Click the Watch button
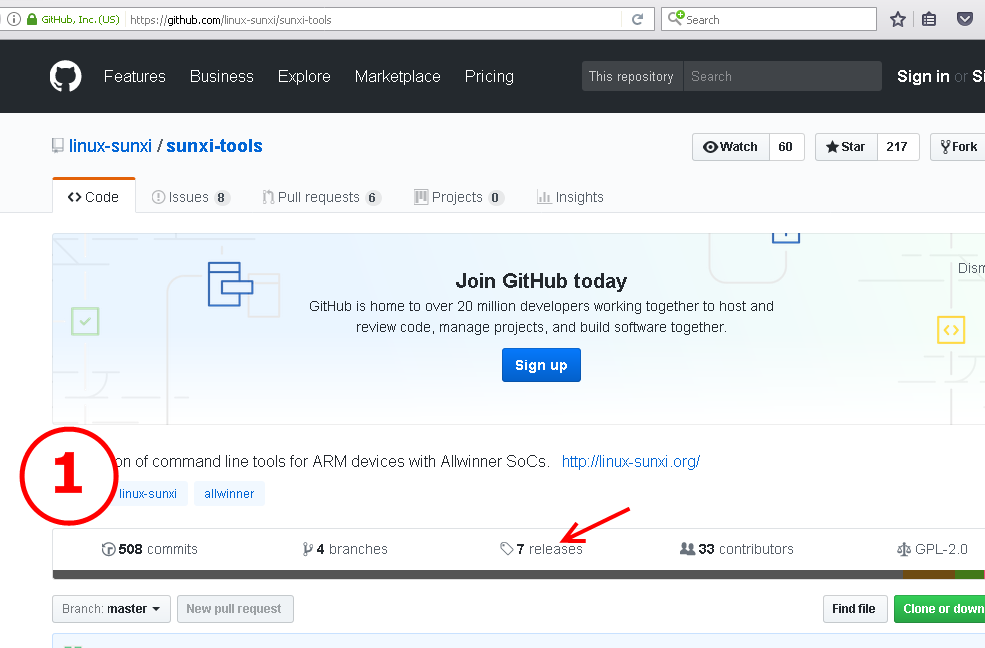 tap(731, 147)
